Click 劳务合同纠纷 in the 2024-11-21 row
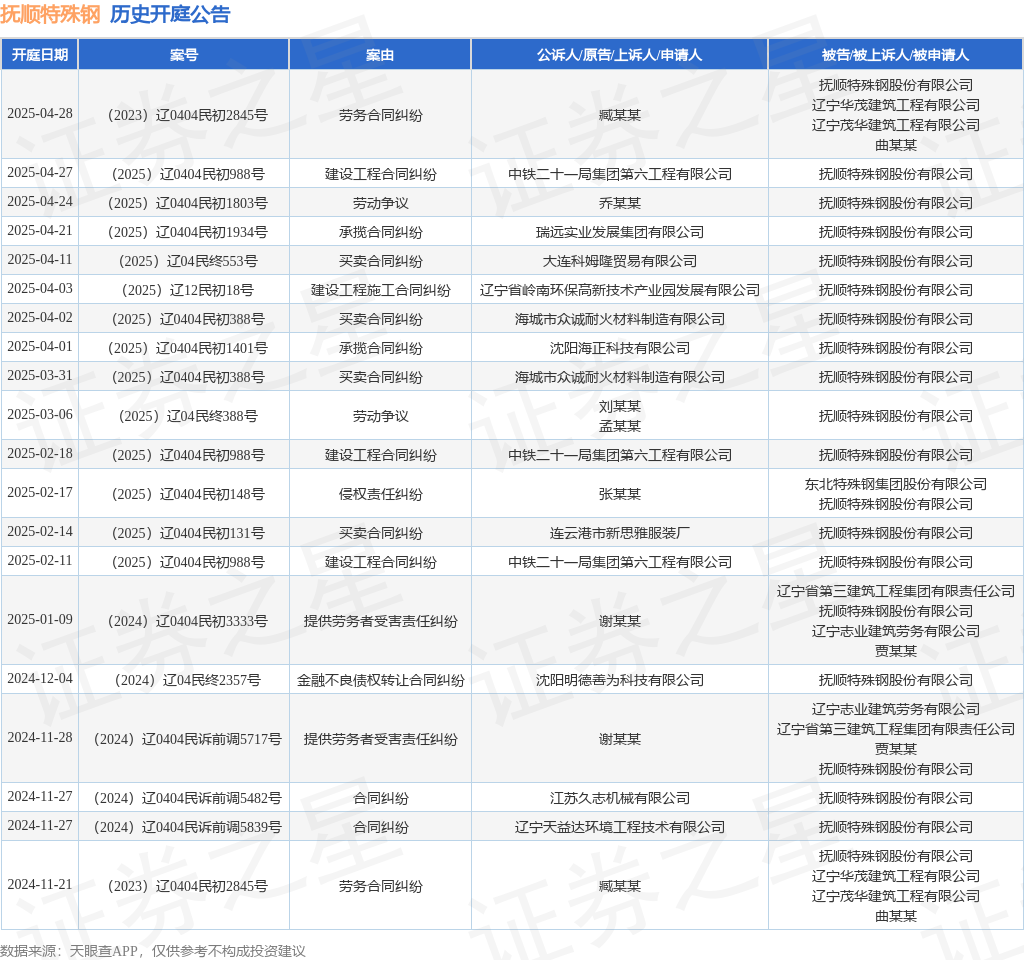 tap(381, 886)
